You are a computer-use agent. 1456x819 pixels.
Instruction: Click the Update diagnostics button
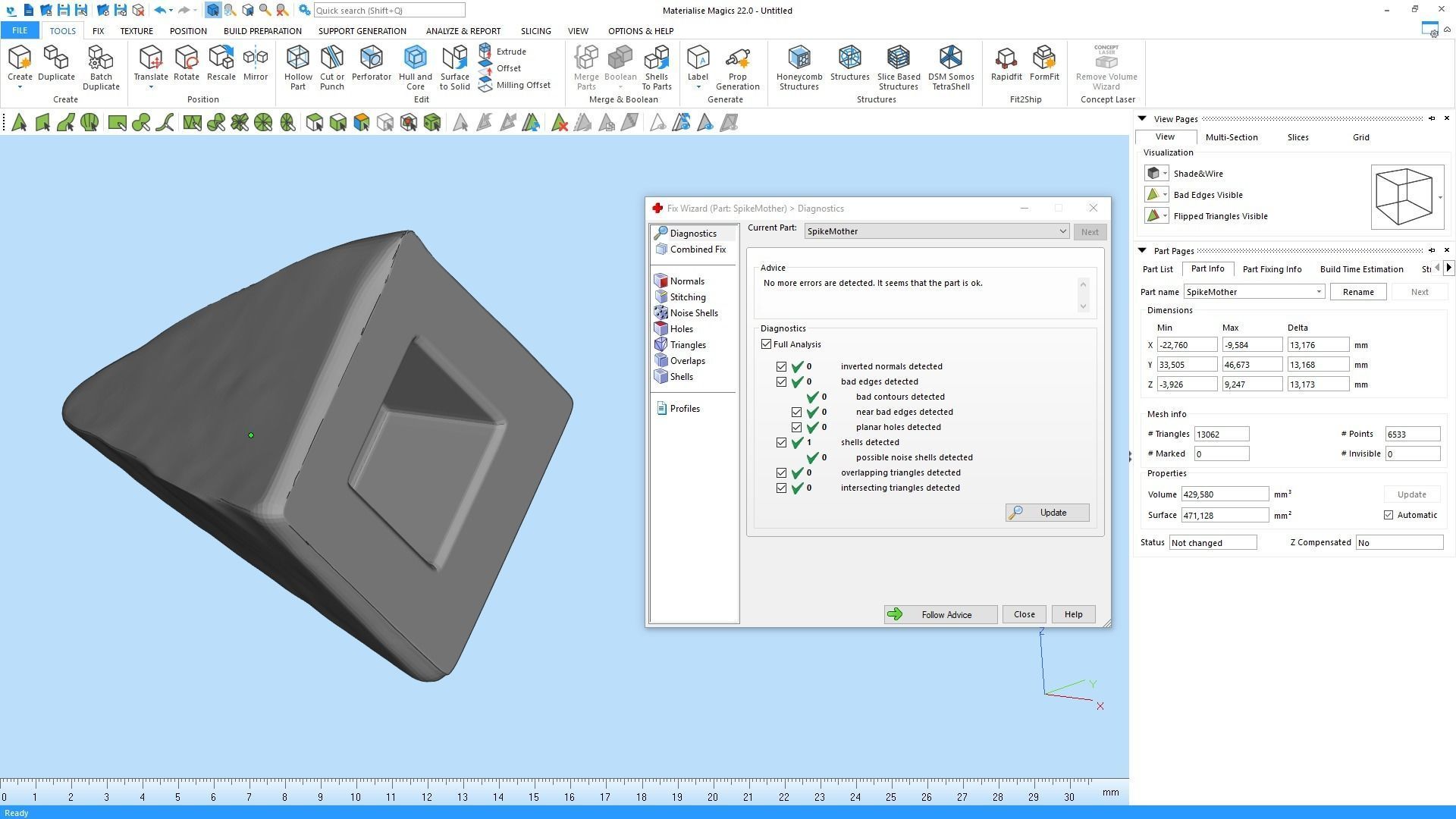click(1046, 513)
